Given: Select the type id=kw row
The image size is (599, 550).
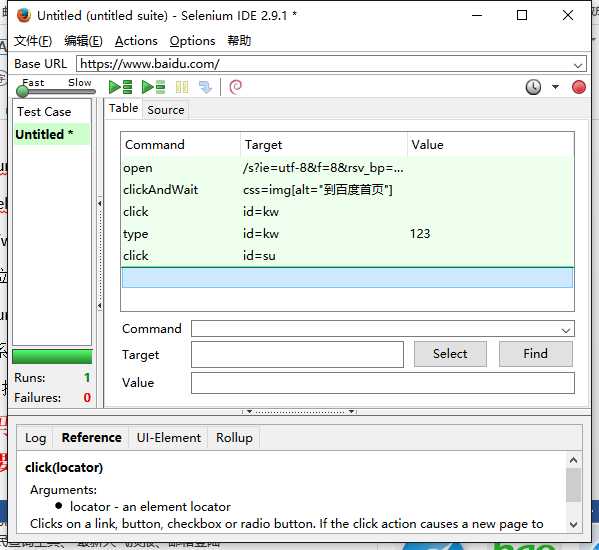Looking at the screenshot, I should (x=347, y=234).
